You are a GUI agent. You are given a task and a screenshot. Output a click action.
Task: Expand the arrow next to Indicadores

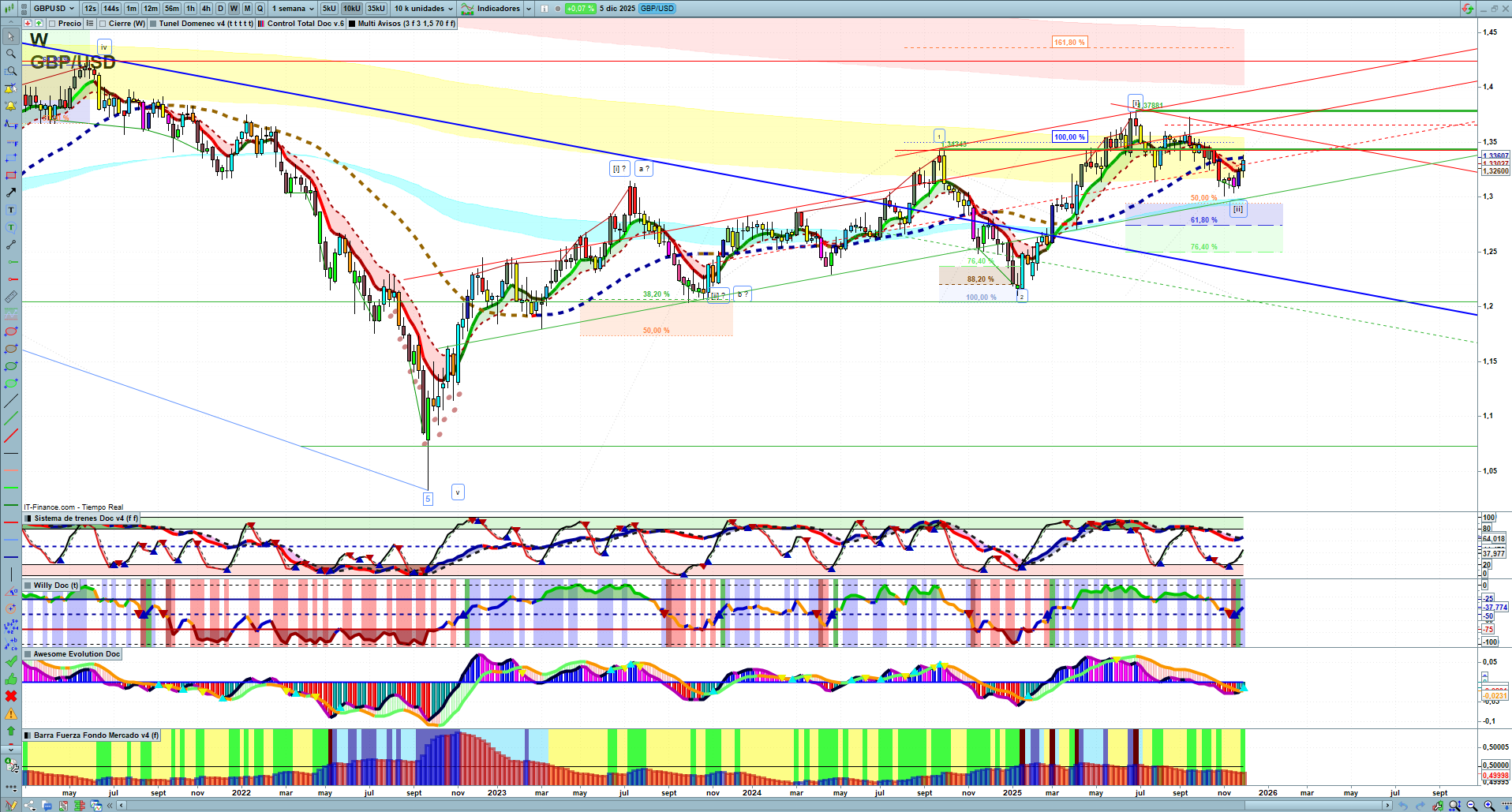529,9
